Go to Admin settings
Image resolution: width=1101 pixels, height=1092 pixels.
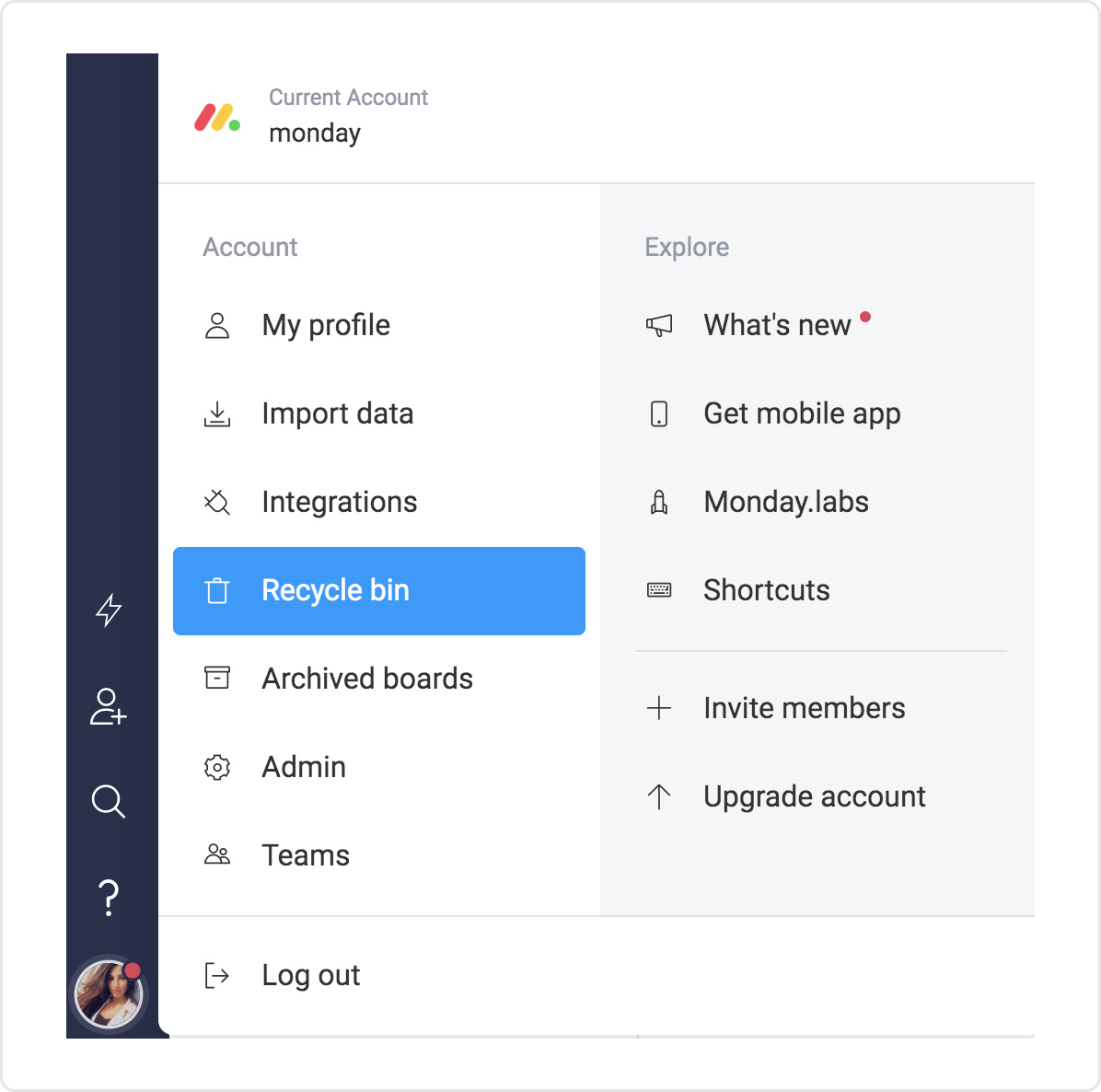379,768
